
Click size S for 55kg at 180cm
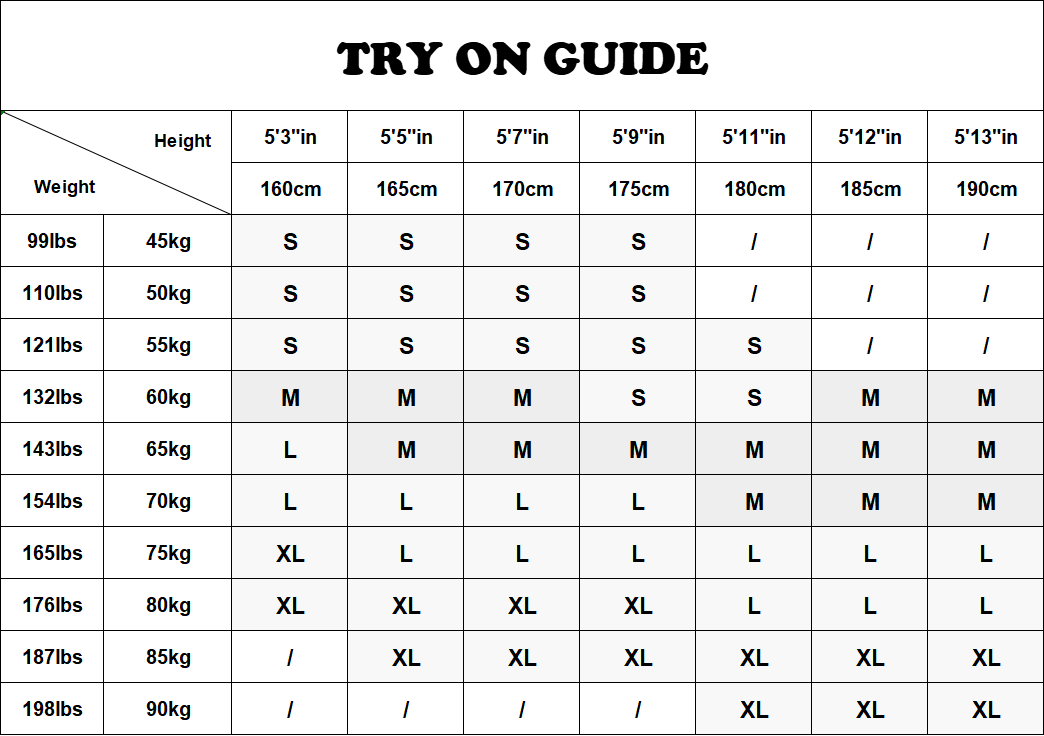[x=754, y=345]
